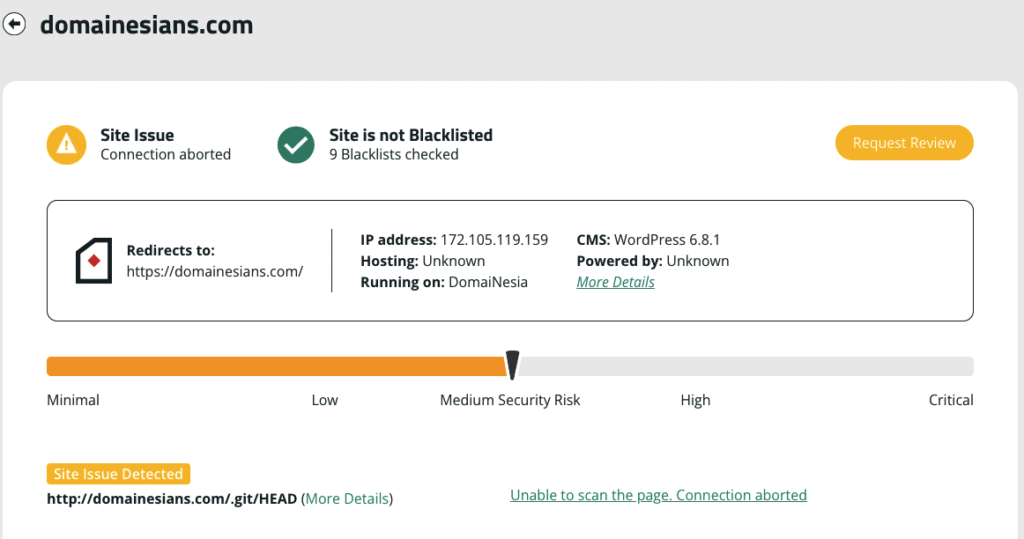Image resolution: width=1024 pixels, height=539 pixels.
Task: Click the site favicon with red diamond
Action: [x=93, y=261]
